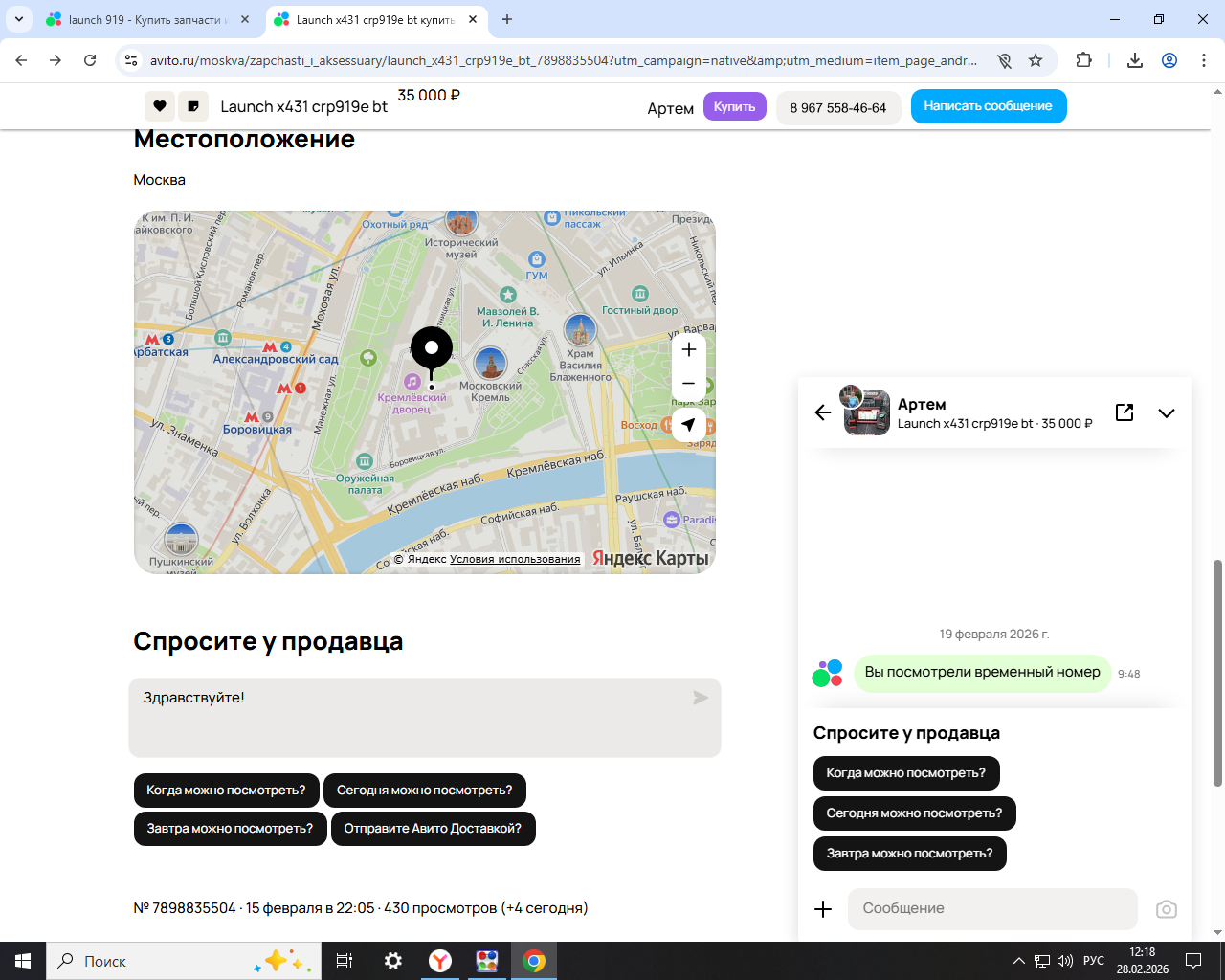The width and height of the screenshot is (1225, 980).
Task: Attach file using plus icon in chat
Action: tap(823, 909)
